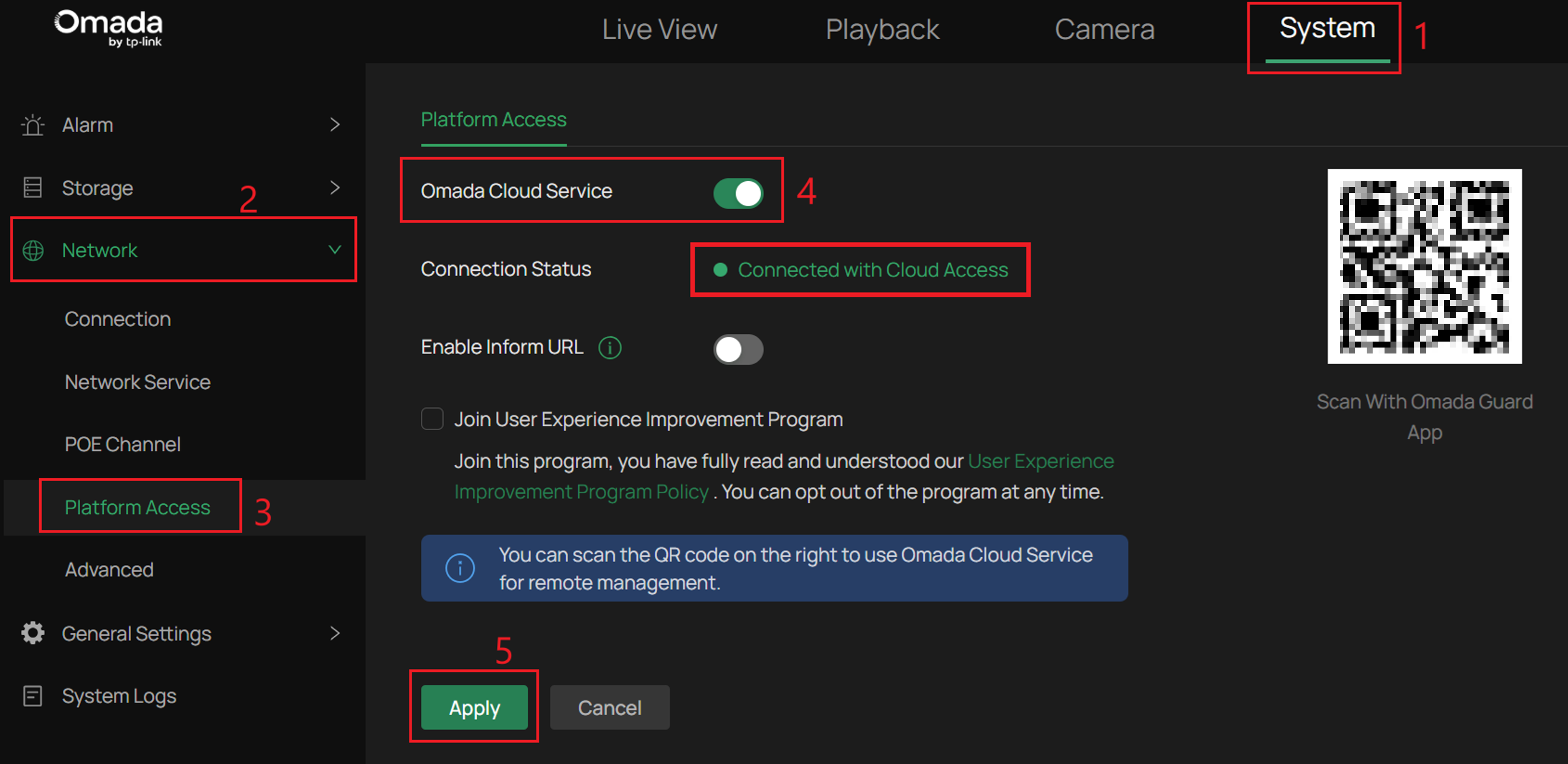Click the Network globe icon
Screen dimensions: 1568x764
33,250
